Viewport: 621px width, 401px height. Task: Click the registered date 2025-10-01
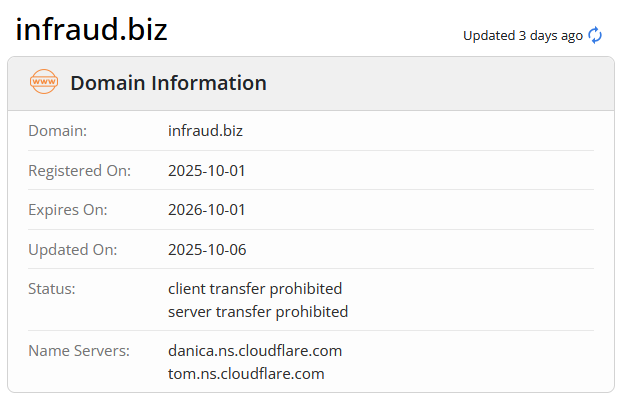[207, 171]
